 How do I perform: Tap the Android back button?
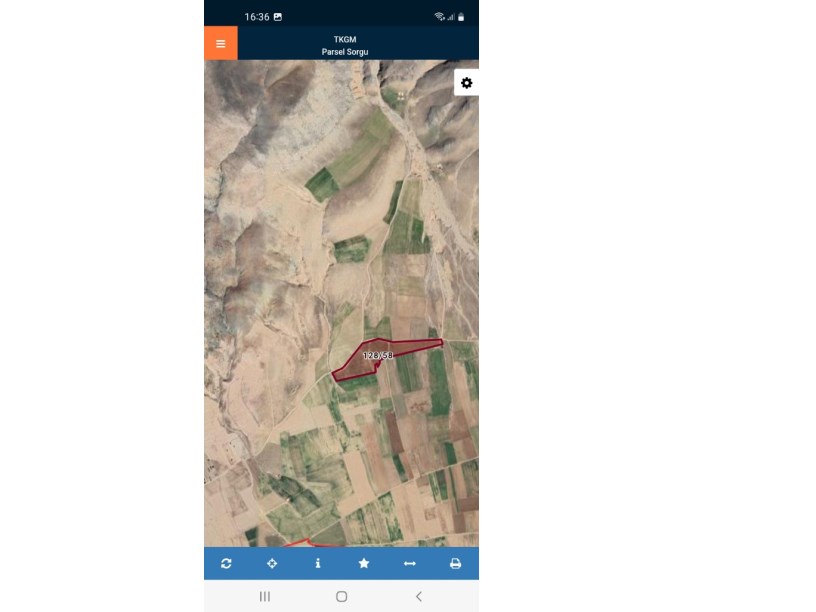pos(418,596)
